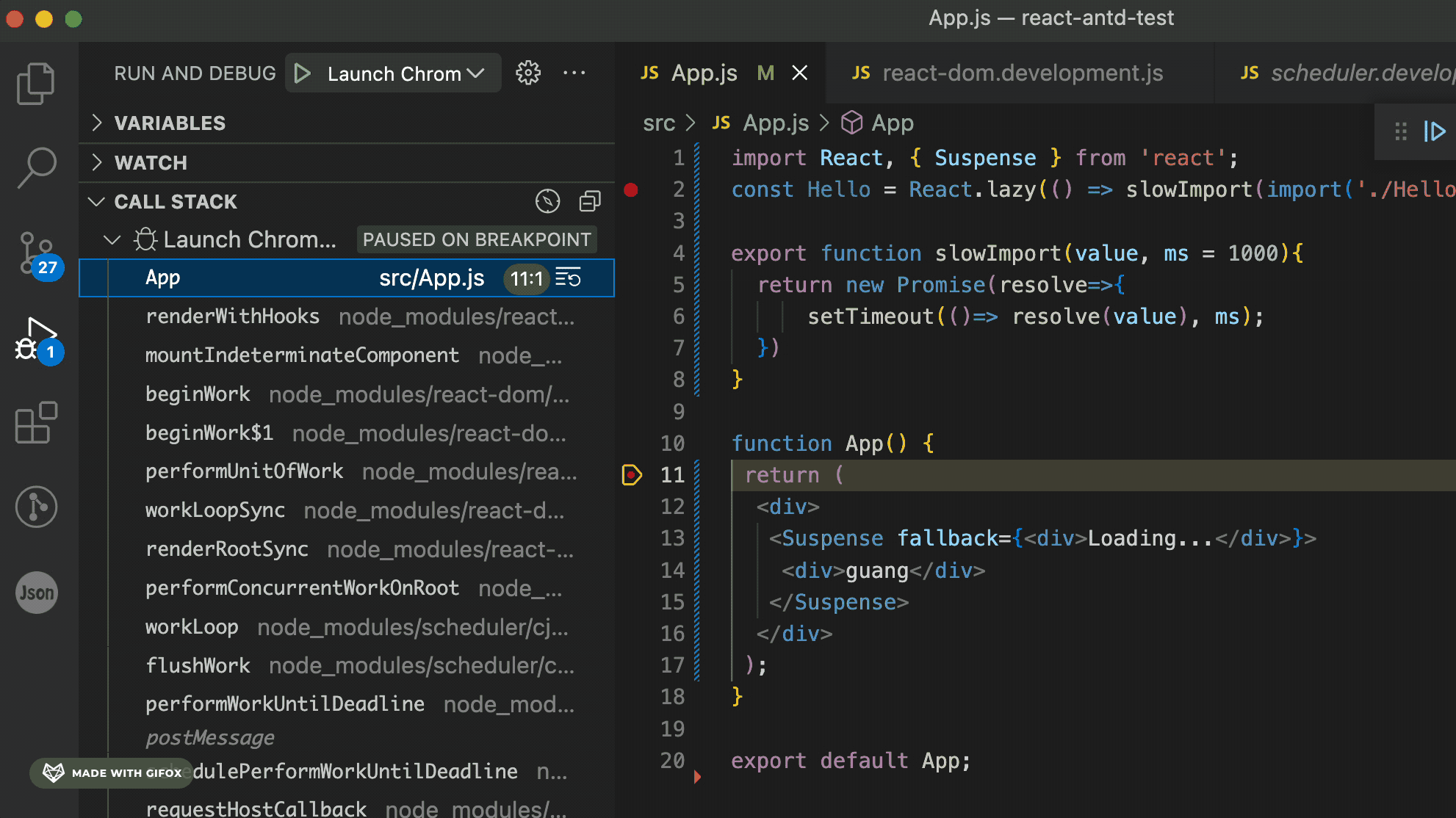
Task: Open the Extensions view icon
Action: [35, 422]
